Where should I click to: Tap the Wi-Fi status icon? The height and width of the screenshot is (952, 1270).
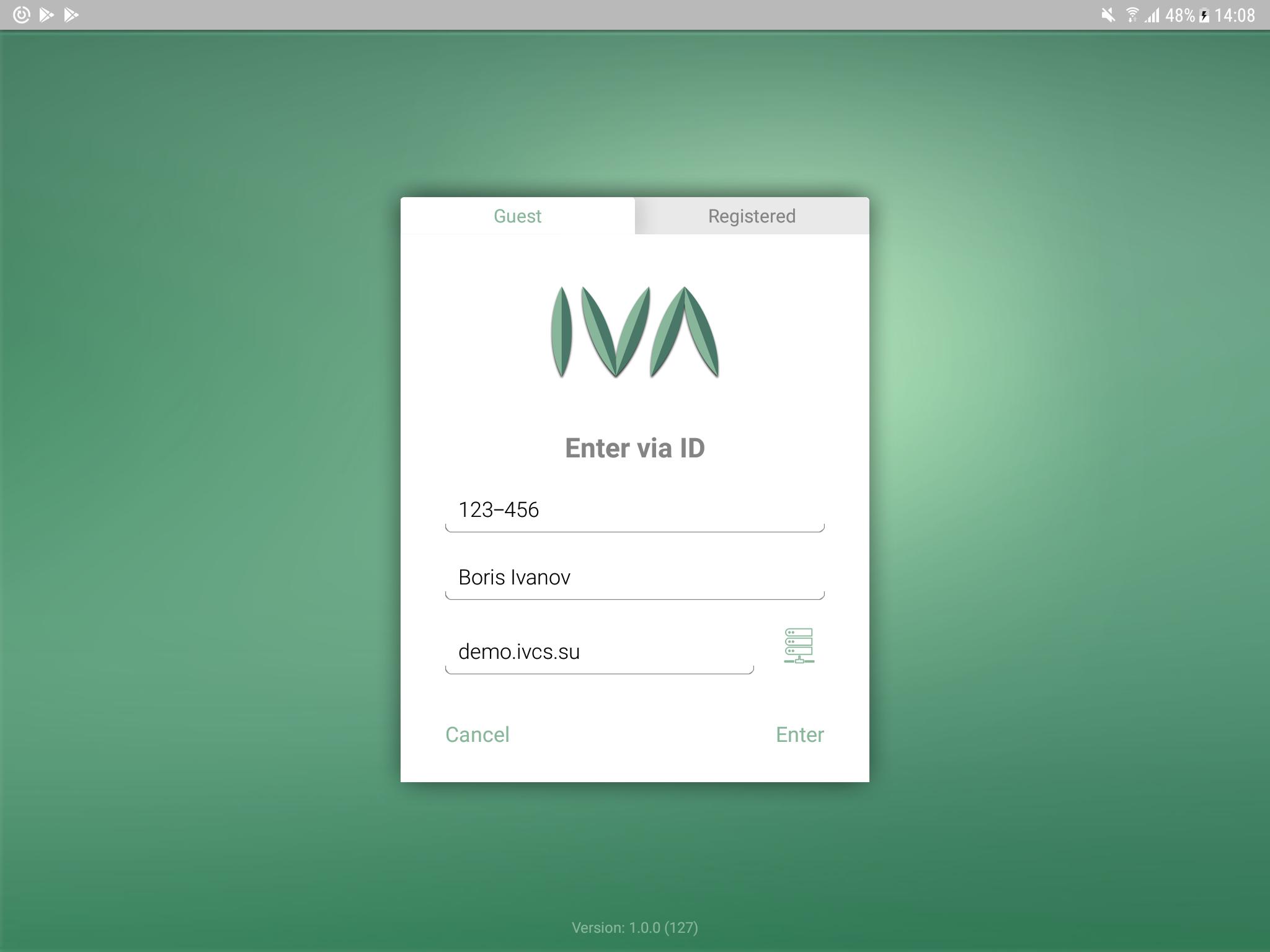pos(1132,15)
